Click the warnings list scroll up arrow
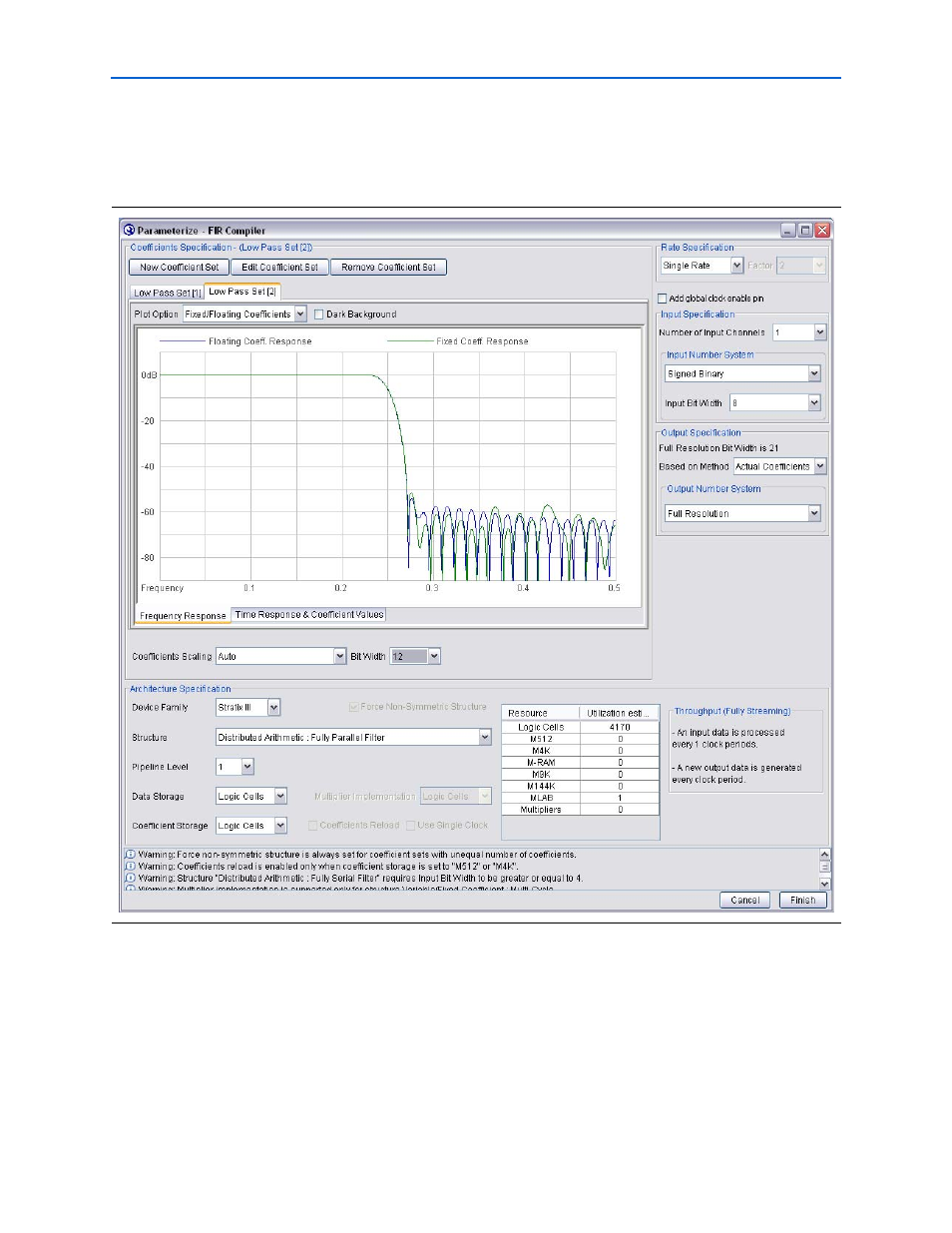Viewport: 952px width, 1233px height. (824, 855)
